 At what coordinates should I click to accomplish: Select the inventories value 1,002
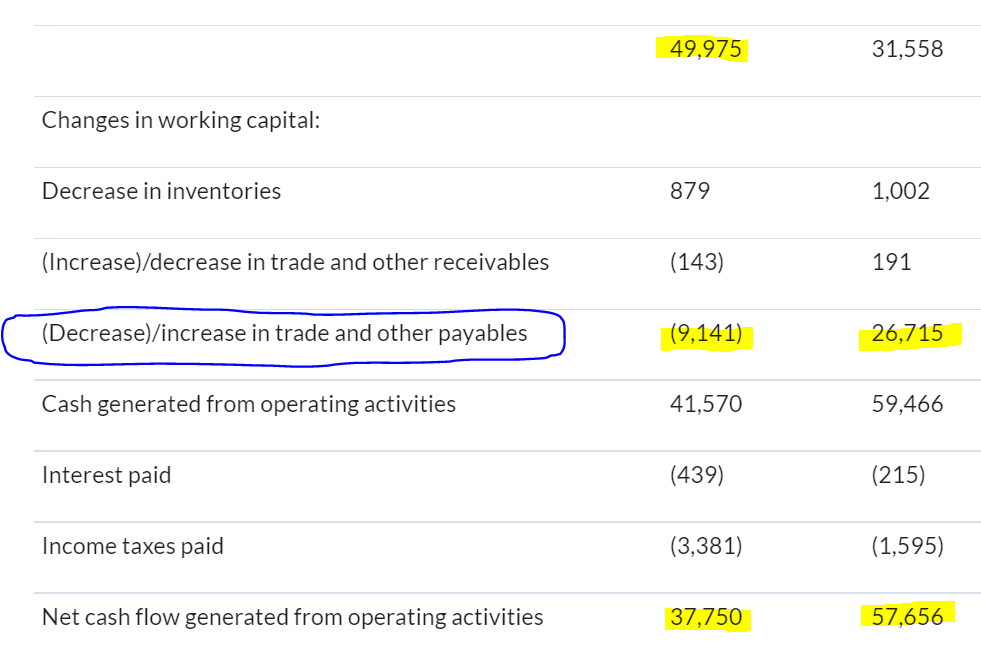(x=901, y=191)
